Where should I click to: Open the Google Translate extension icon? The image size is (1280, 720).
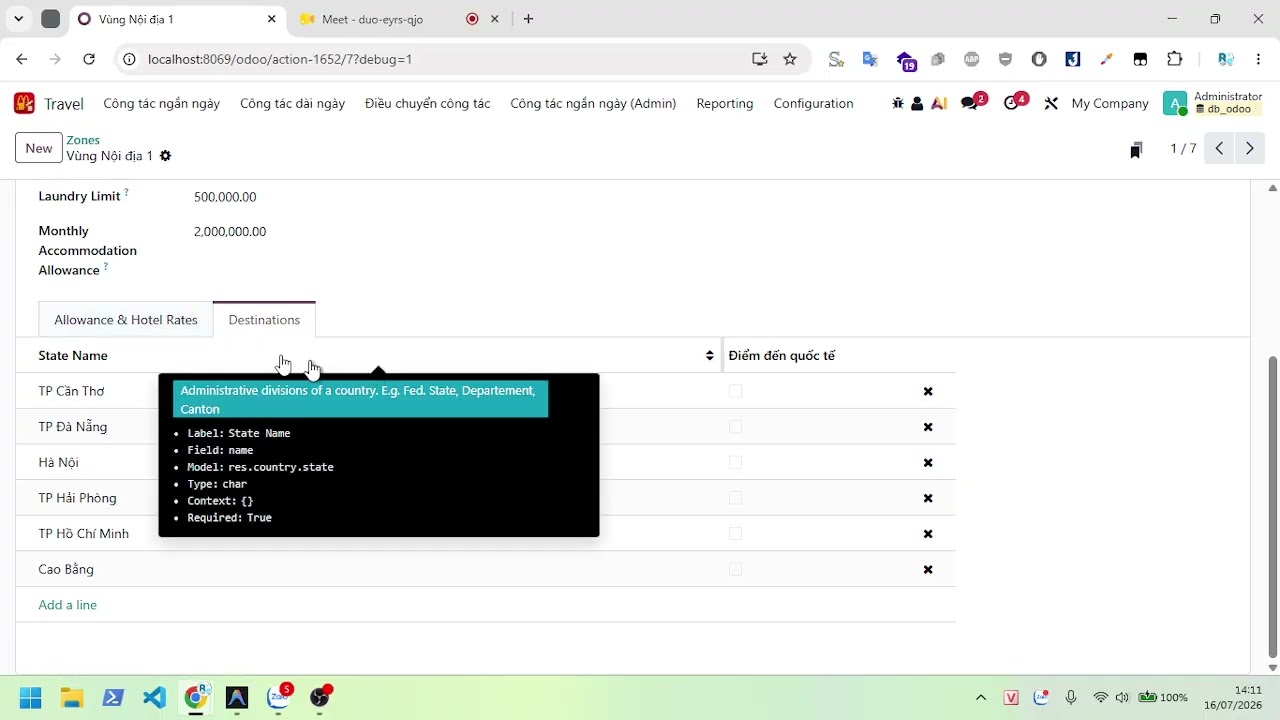[x=870, y=59]
